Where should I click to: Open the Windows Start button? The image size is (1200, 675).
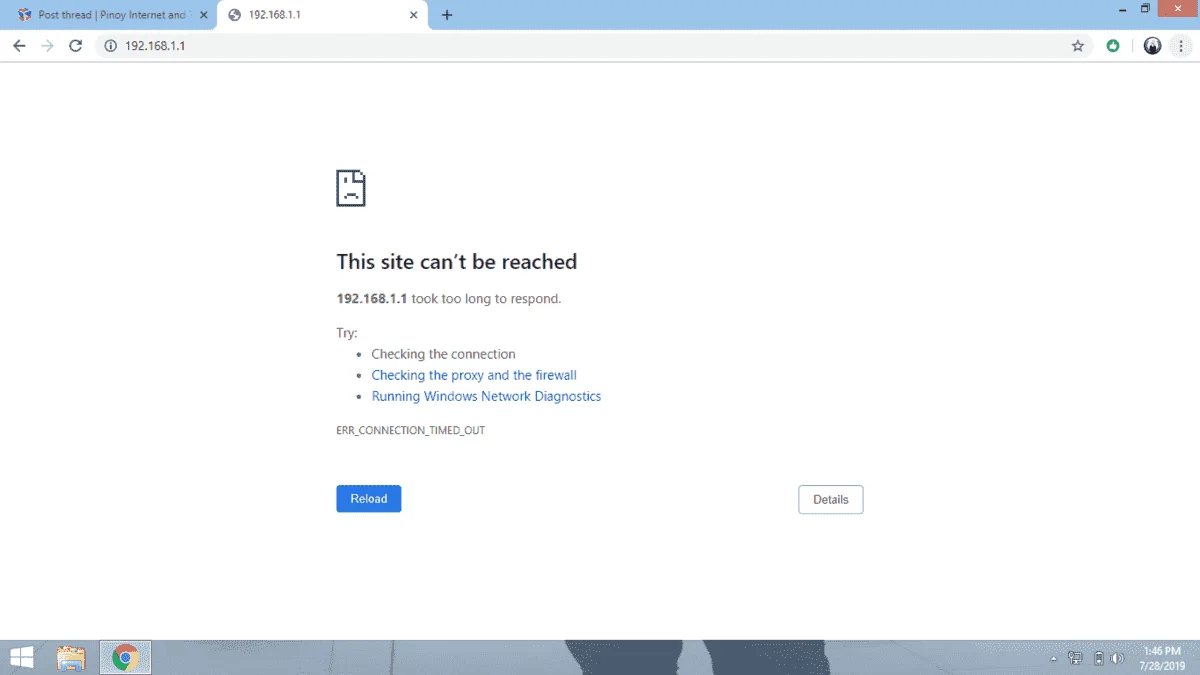[21, 657]
